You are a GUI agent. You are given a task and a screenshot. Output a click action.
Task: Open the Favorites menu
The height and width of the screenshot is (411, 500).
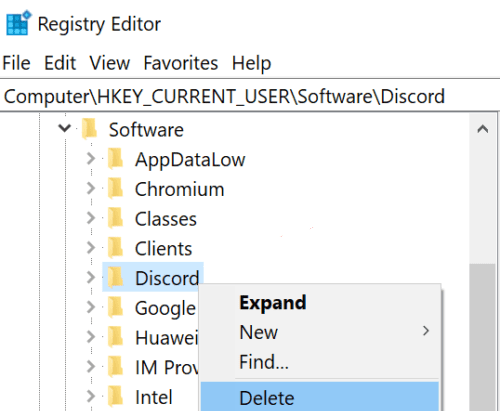[181, 63]
